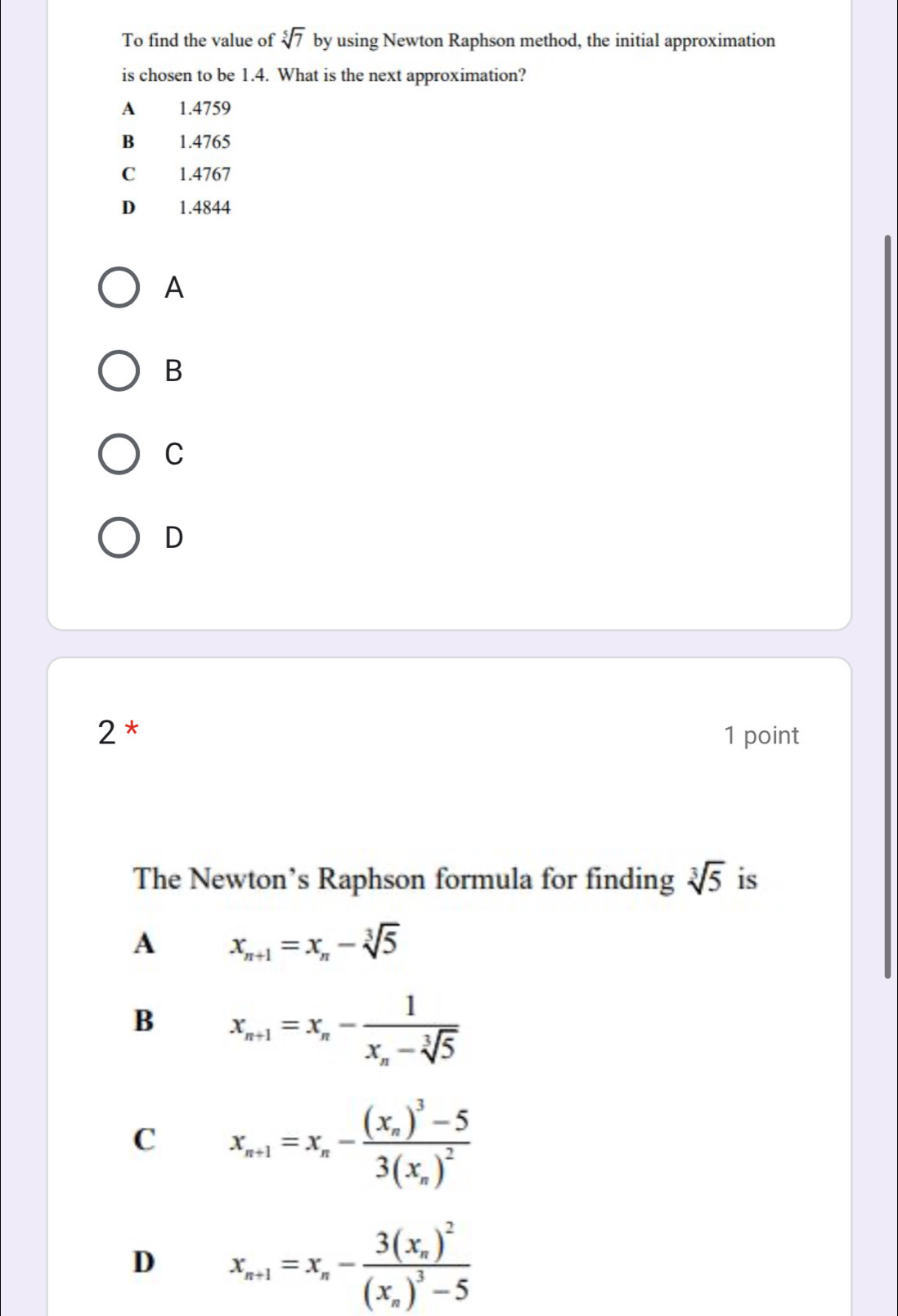Select radio button option D

[119, 537]
